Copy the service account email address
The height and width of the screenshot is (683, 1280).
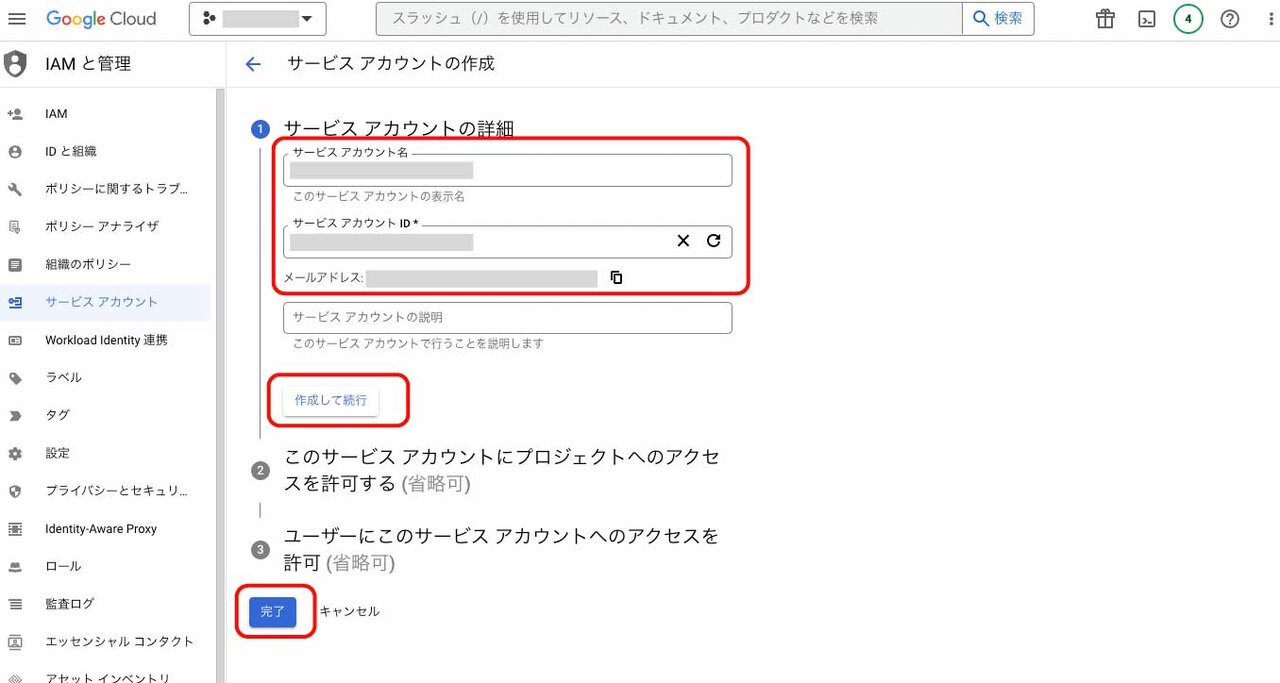coord(616,277)
